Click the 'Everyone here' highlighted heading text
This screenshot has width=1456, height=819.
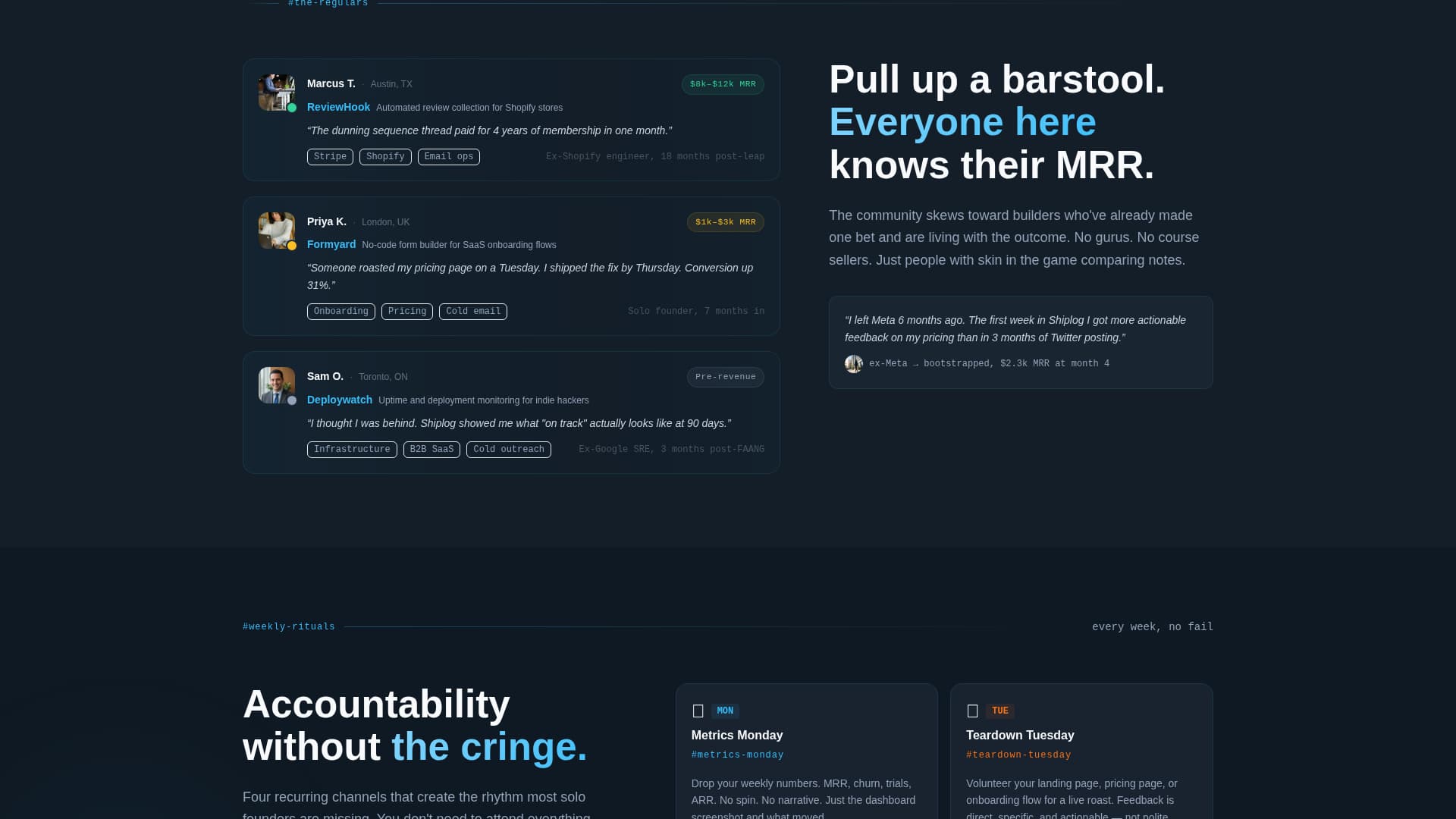click(962, 122)
